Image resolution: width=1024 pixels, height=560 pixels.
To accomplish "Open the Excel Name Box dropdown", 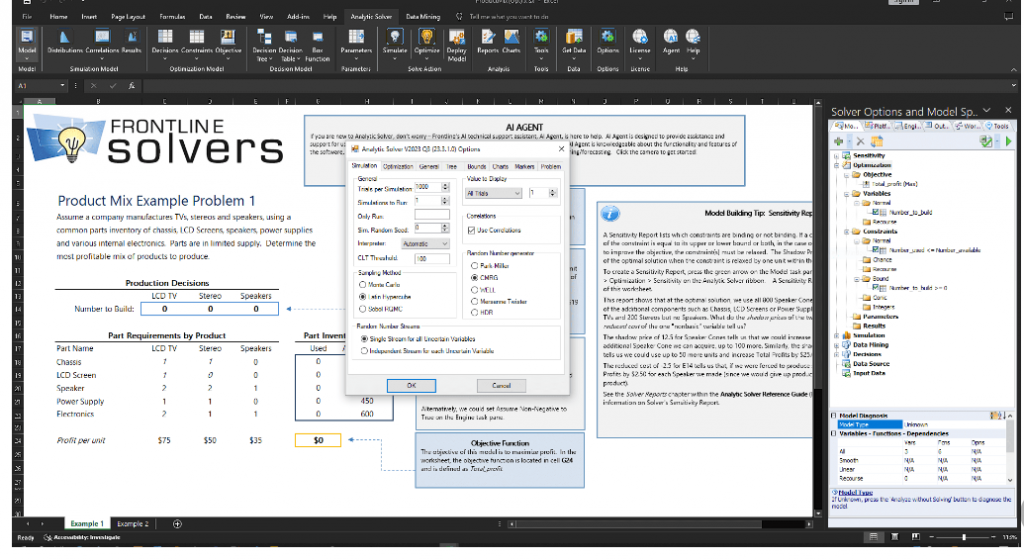I will point(63,86).
